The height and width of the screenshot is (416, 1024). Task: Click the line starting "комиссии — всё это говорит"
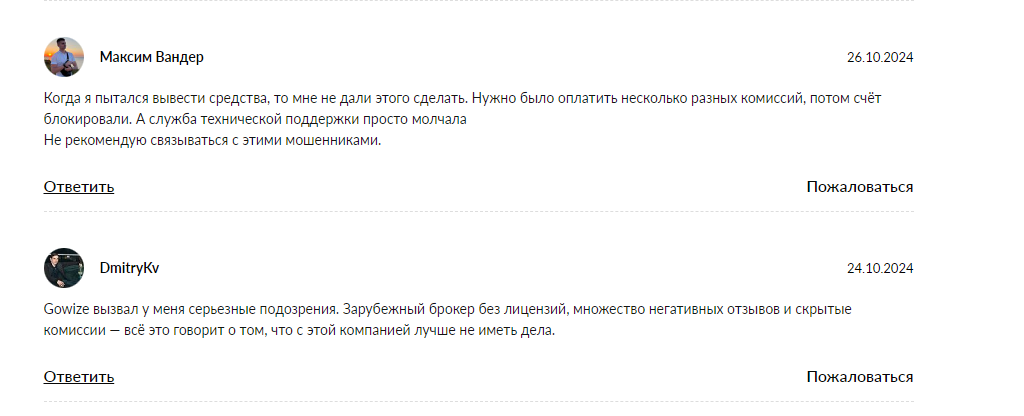(298, 330)
